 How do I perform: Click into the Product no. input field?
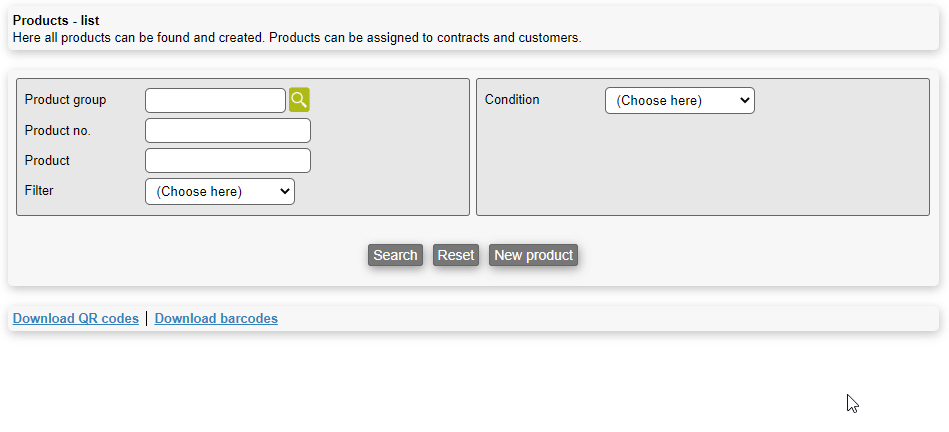[x=228, y=130]
